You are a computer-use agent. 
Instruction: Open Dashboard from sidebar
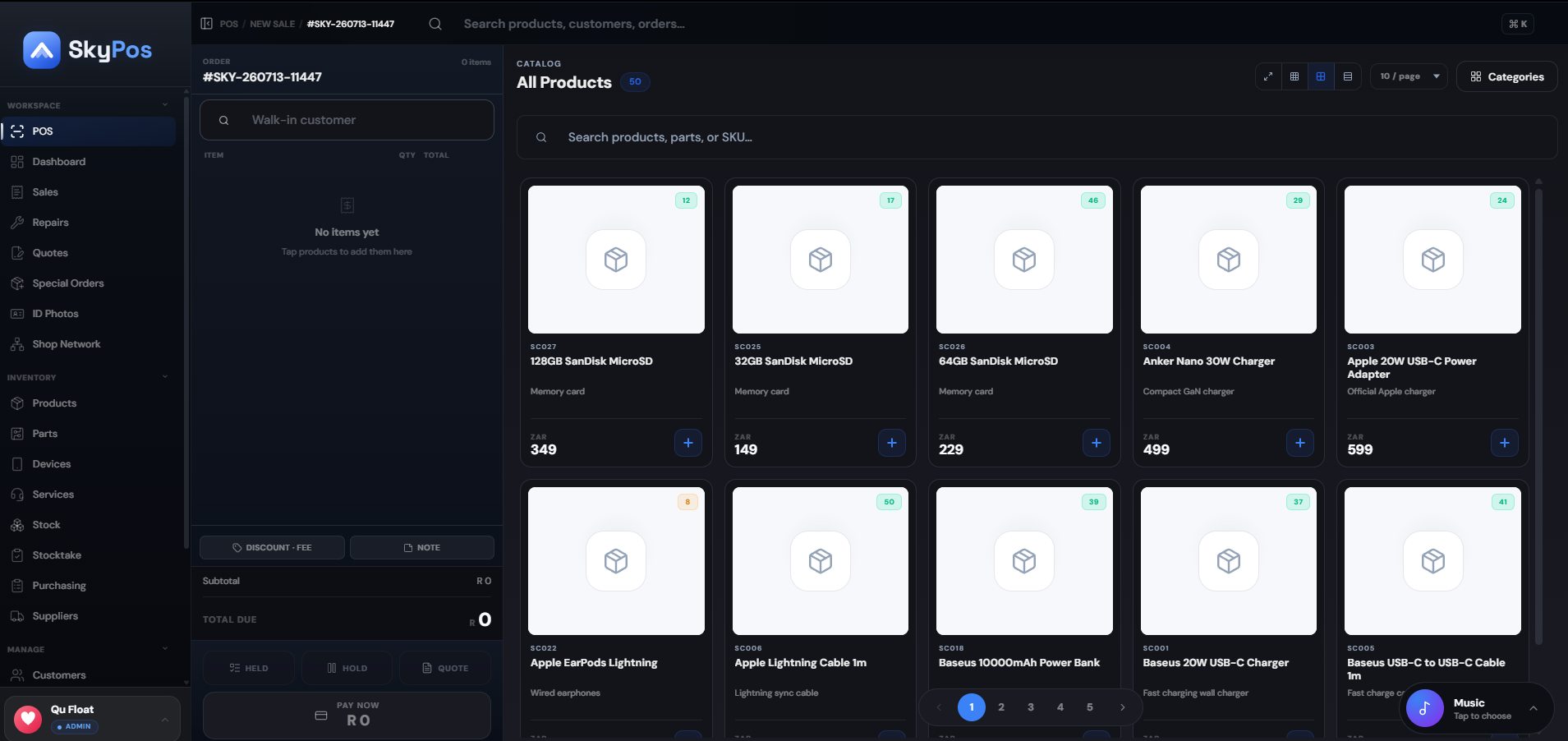click(88, 162)
